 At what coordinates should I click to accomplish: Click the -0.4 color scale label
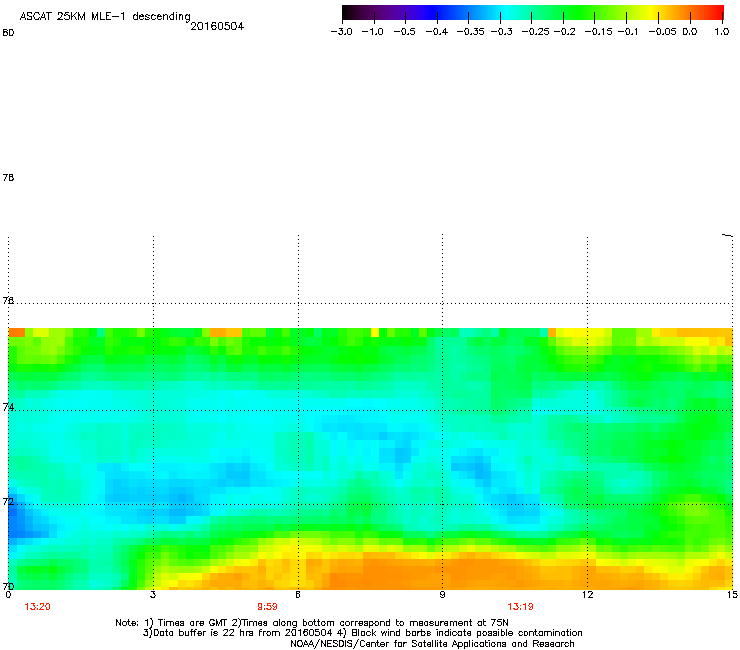pyautogui.click(x=437, y=32)
